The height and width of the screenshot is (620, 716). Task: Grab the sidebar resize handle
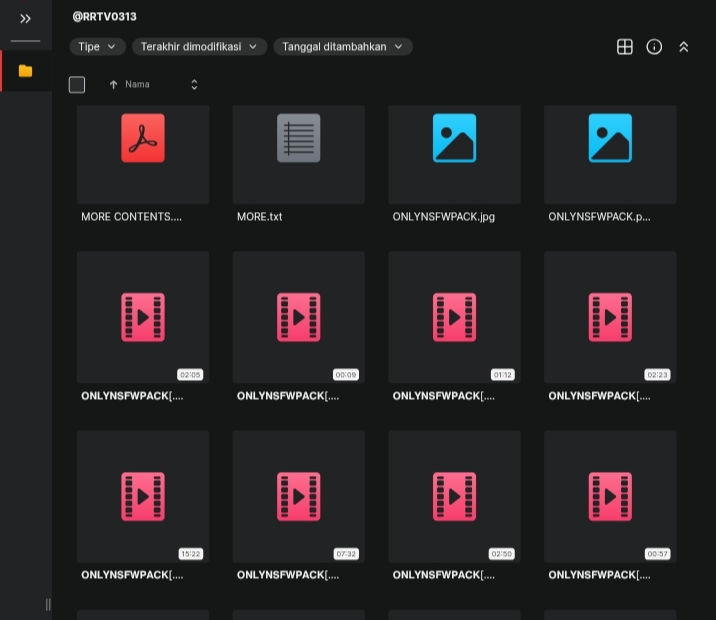pyautogui.click(x=48, y=604)
